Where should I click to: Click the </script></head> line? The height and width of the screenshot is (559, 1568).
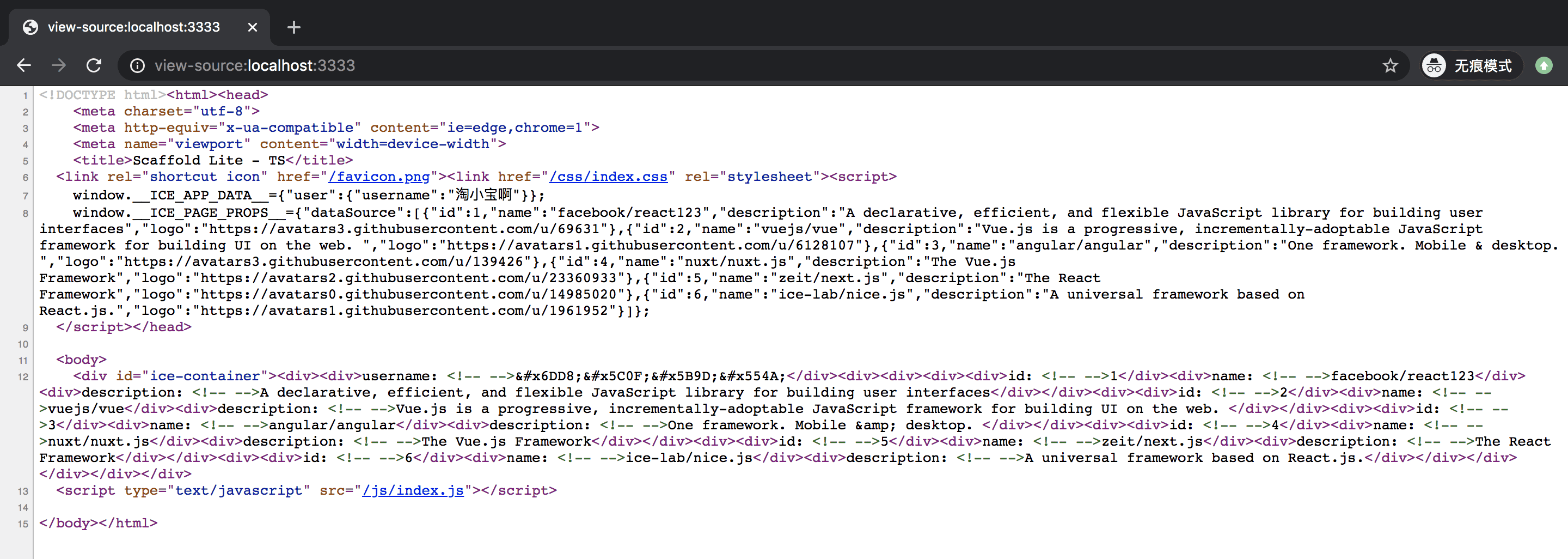[124, 327]
